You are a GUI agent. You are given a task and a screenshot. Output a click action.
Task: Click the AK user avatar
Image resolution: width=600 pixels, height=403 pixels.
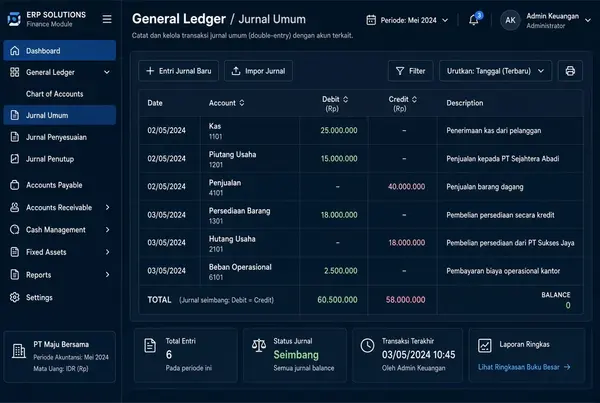coord(510,20)
